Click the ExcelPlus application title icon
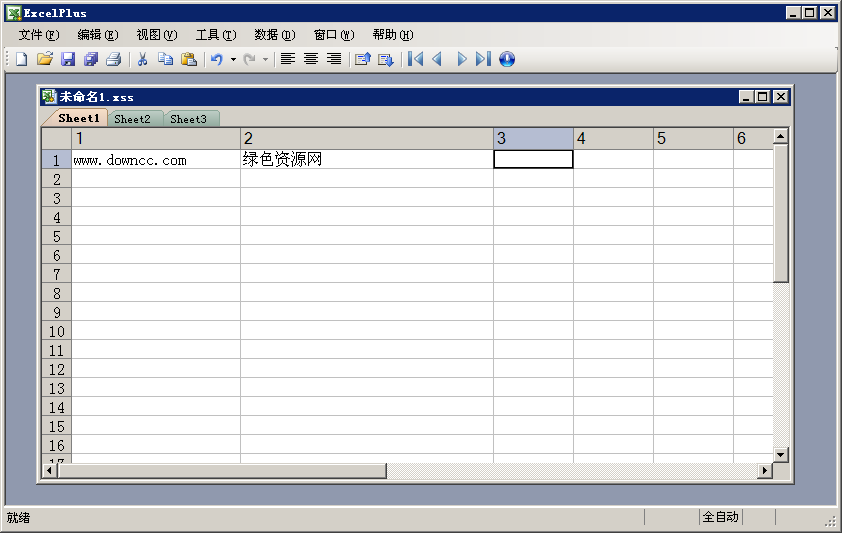The height and width of the screenshot is (533, 842). click(14, 13)
